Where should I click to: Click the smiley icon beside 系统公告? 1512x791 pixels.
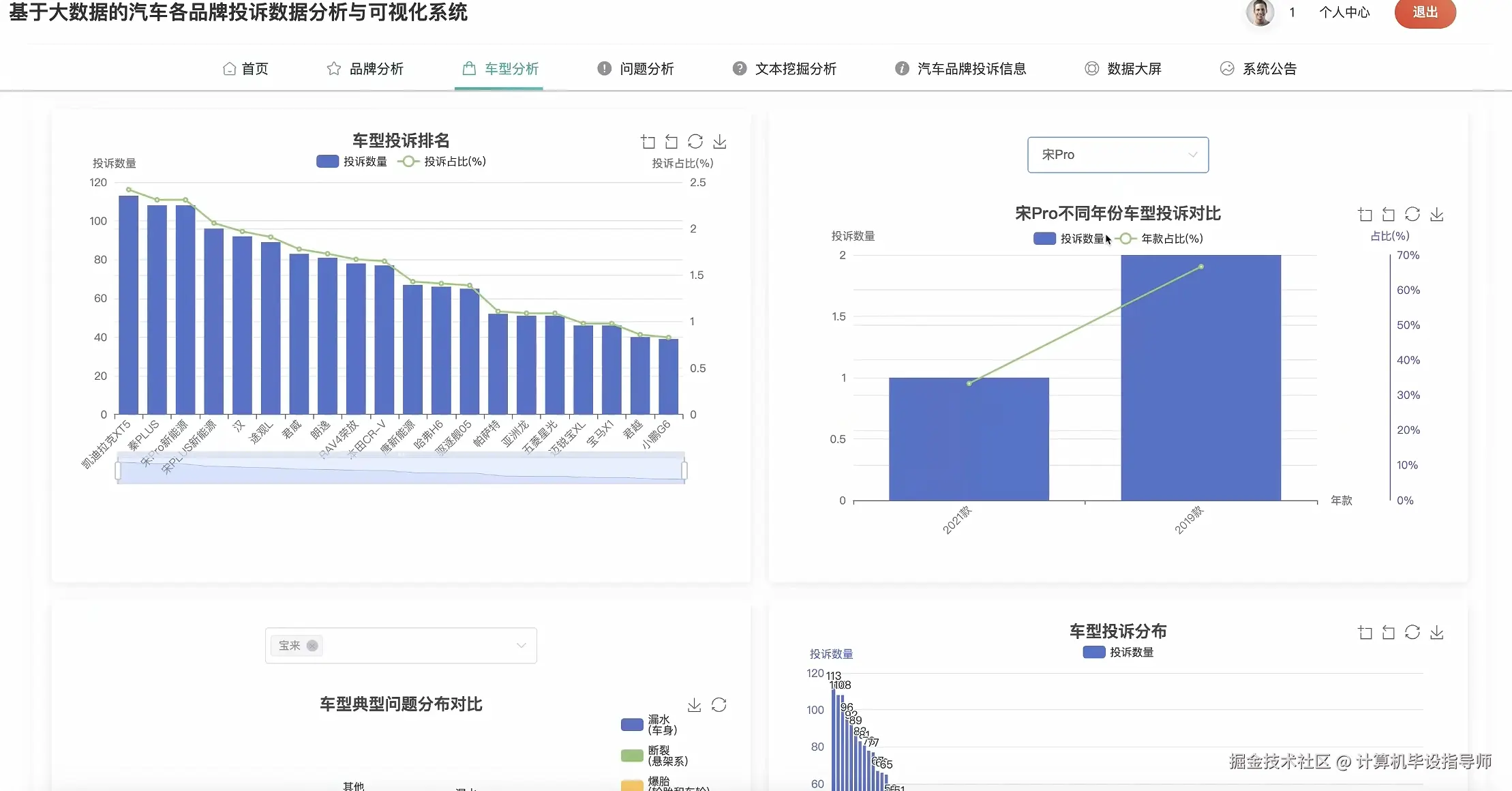pyautogui.click(x=1227, y=68)
